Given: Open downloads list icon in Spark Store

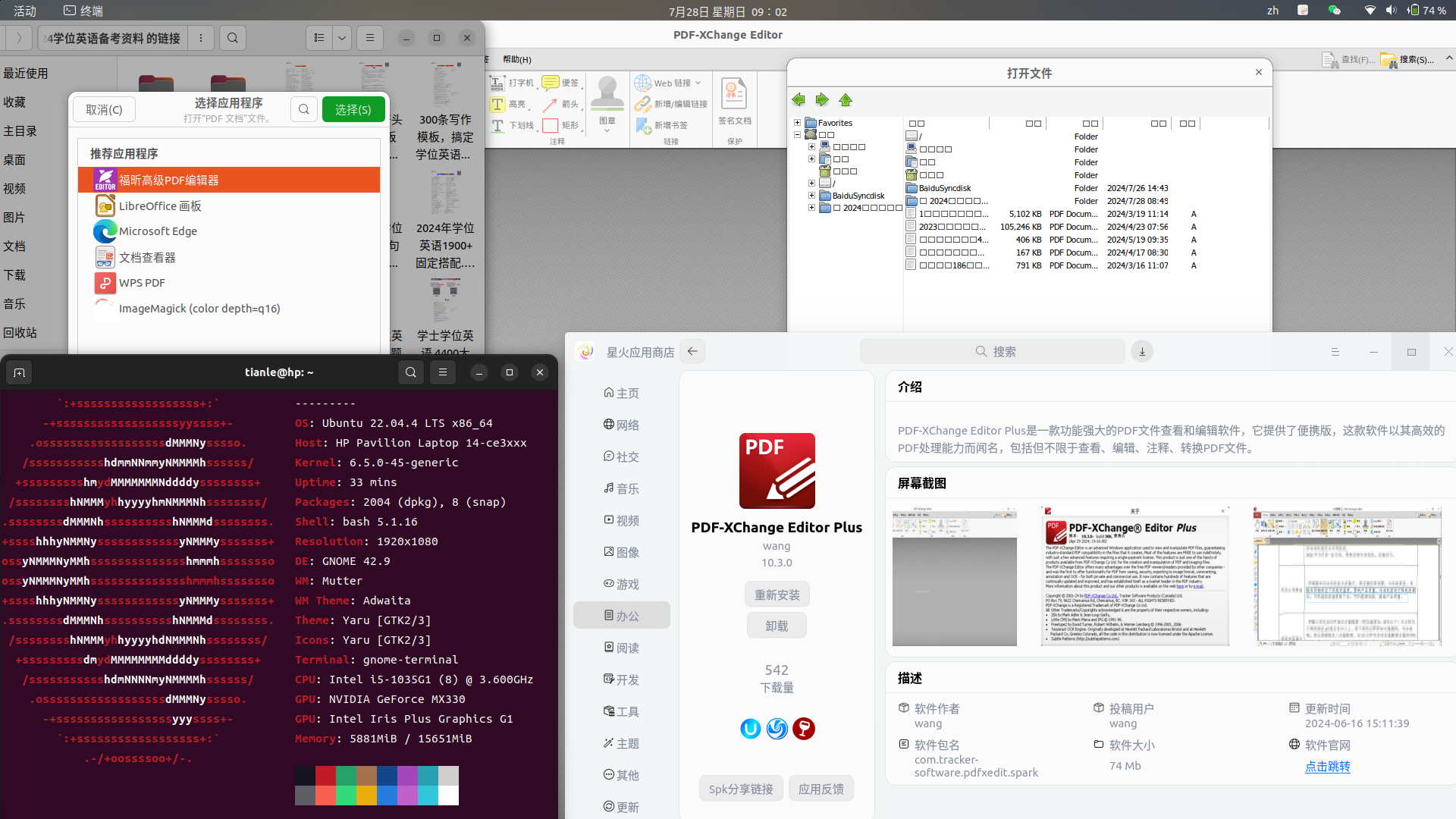Looking at the screenshot, I should coord(1142,352).
